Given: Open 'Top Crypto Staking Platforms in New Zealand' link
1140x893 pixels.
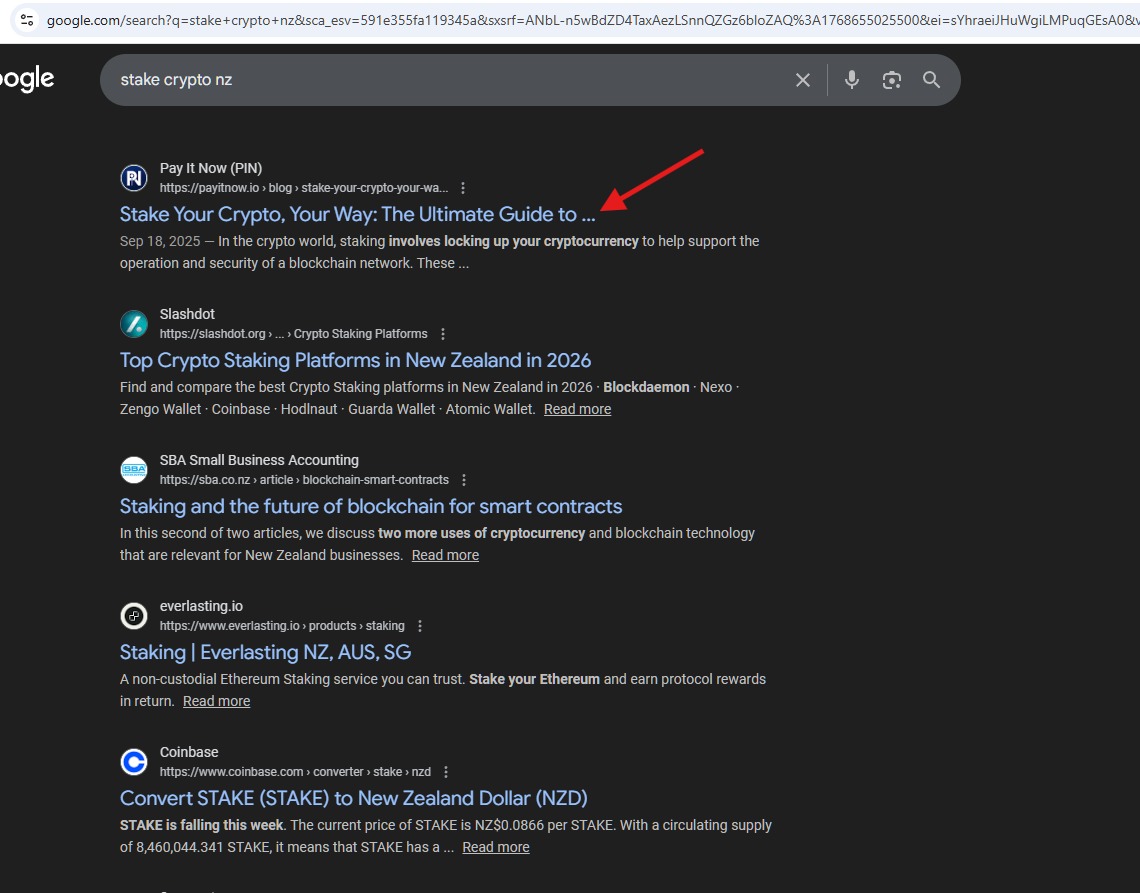Looking at the screenshot, I should point(356,361).
